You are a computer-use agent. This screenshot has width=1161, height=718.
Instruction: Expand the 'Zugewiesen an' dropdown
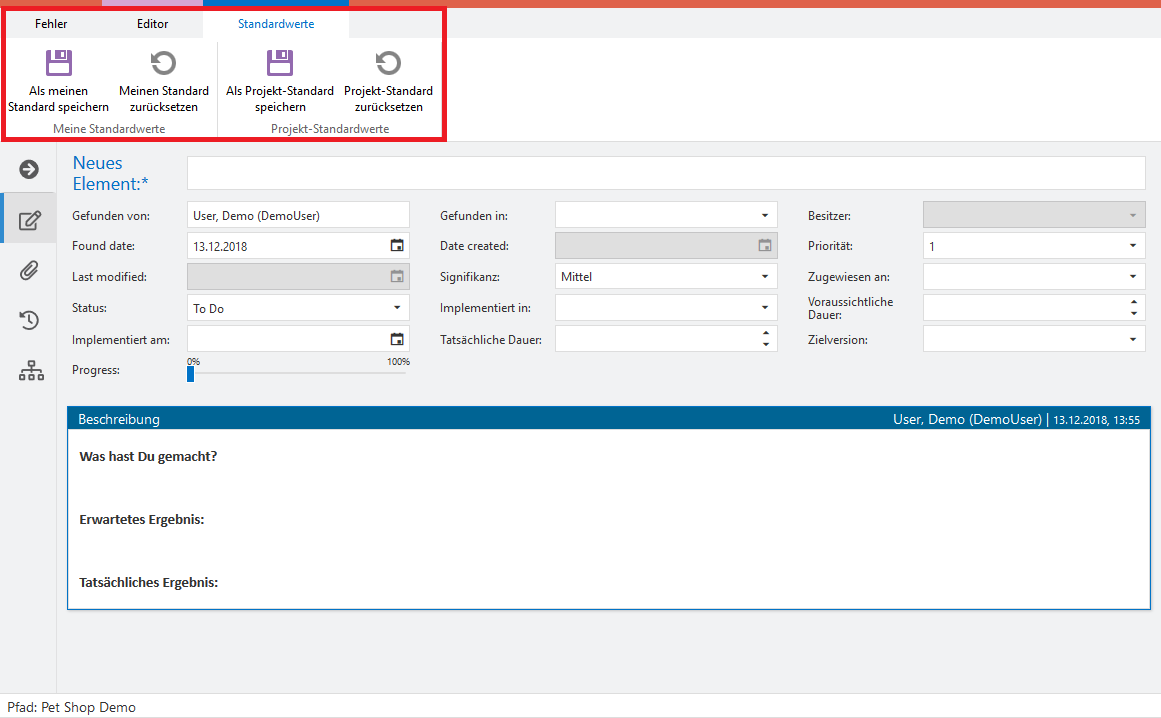point(1133,277)
